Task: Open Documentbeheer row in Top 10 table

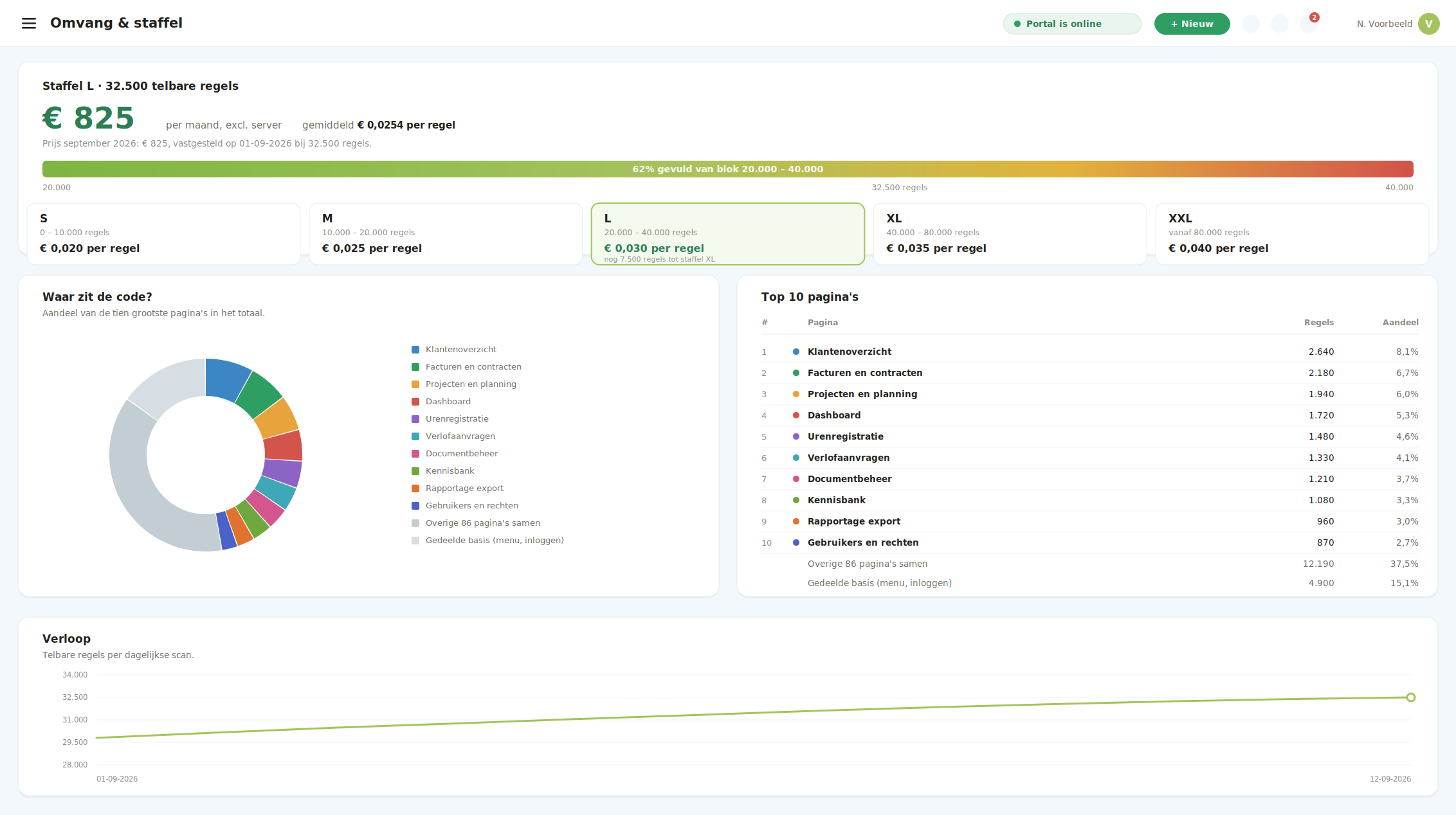Action: [x=1089, y=479]
